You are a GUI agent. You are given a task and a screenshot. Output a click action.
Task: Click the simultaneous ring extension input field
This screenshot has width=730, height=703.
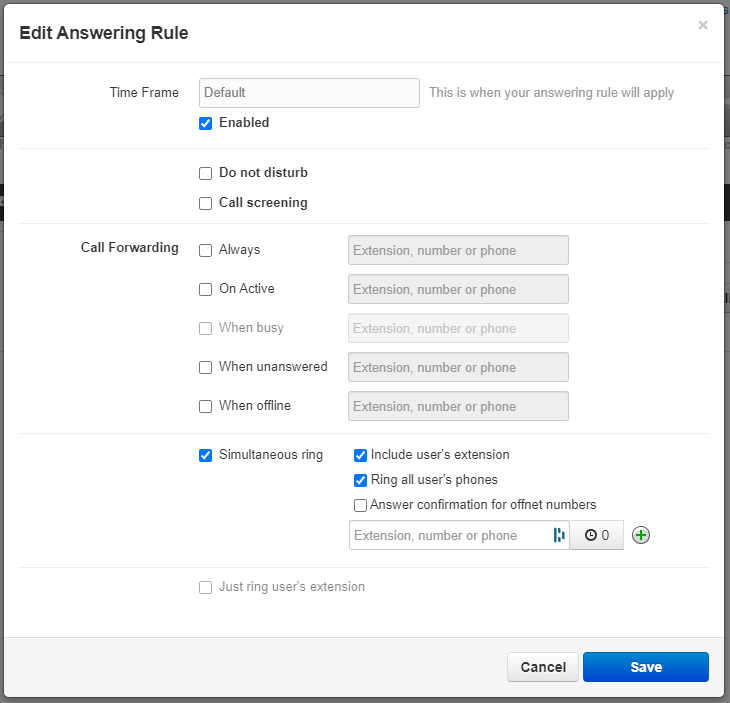tap(451, 535)
